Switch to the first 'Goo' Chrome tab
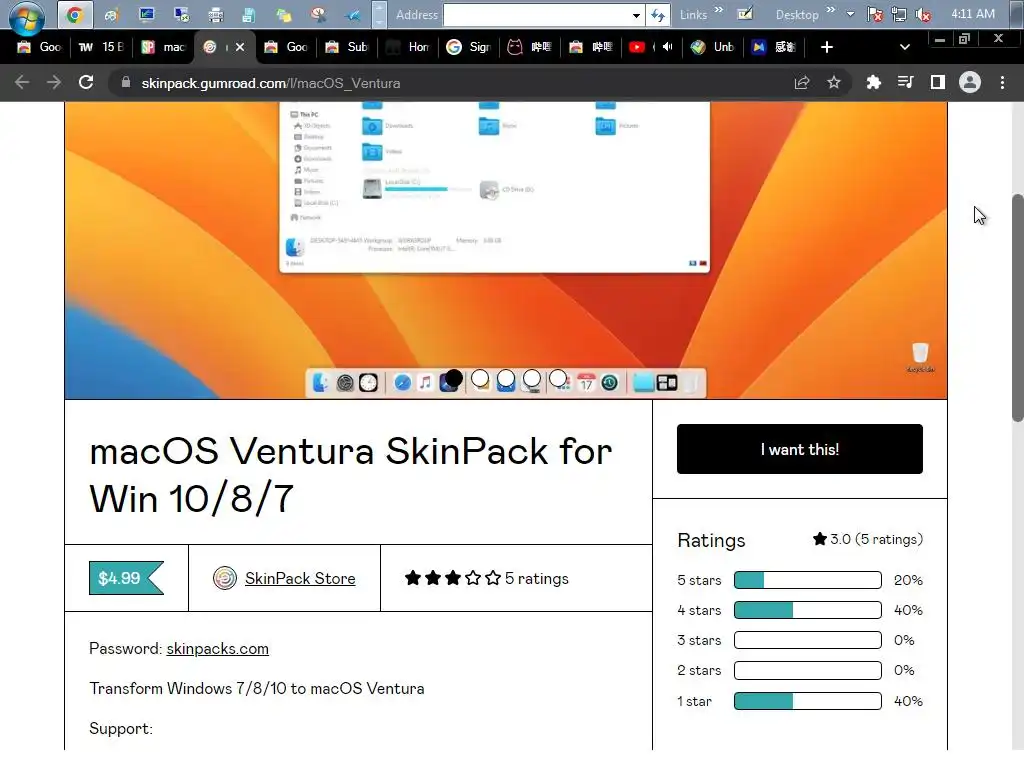Image resolution: width=1024 pixels, height=768 pixels. pos(38,47)
